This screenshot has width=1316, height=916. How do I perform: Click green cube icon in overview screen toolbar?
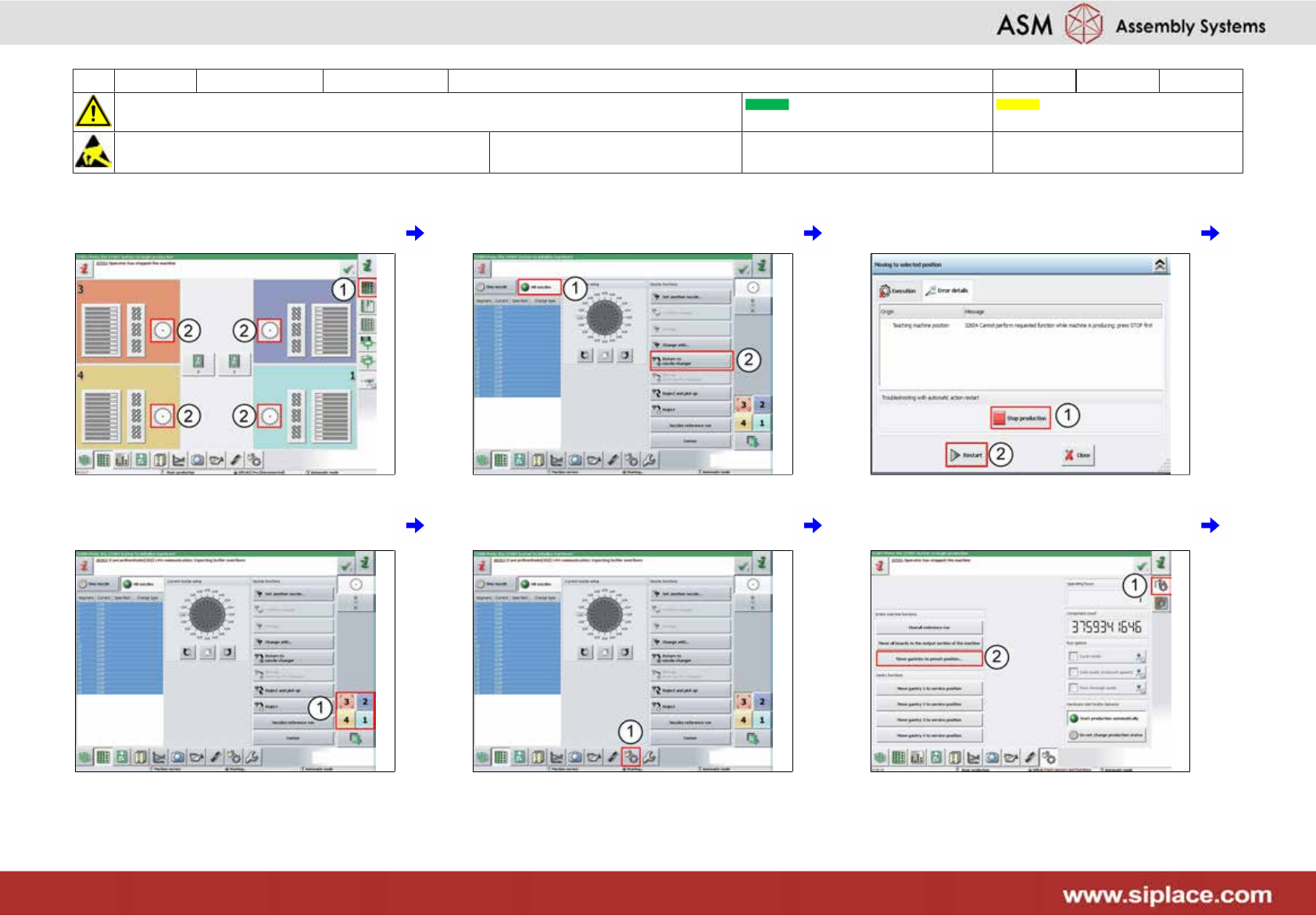[x=85, y=460]
